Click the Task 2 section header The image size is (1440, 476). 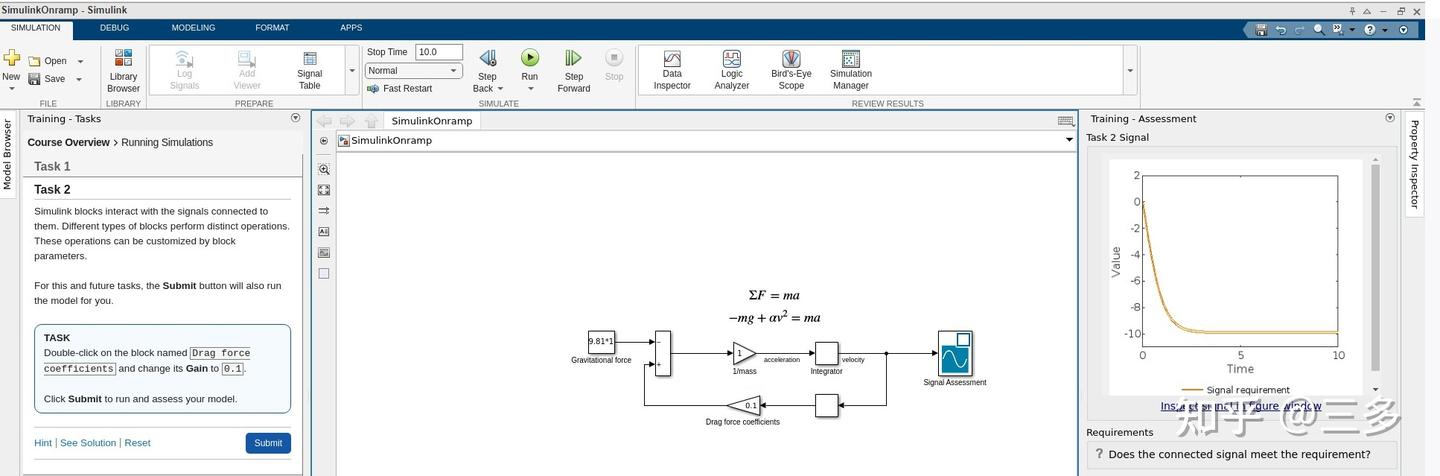pos(162,189)
